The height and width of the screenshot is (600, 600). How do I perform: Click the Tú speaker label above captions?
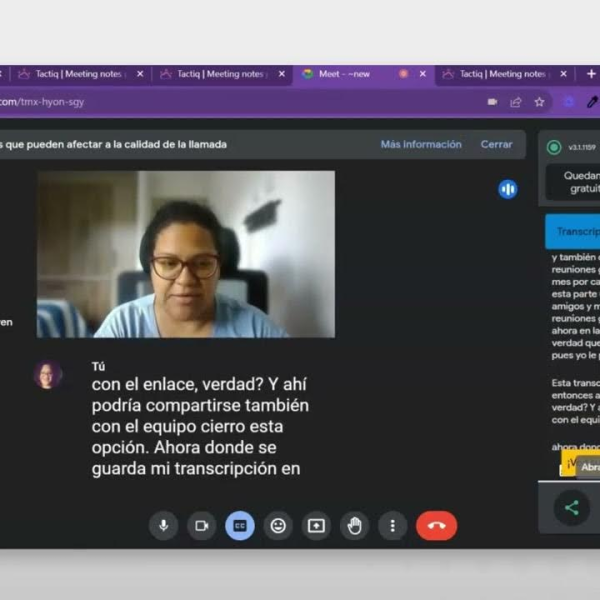pos(98,367)
